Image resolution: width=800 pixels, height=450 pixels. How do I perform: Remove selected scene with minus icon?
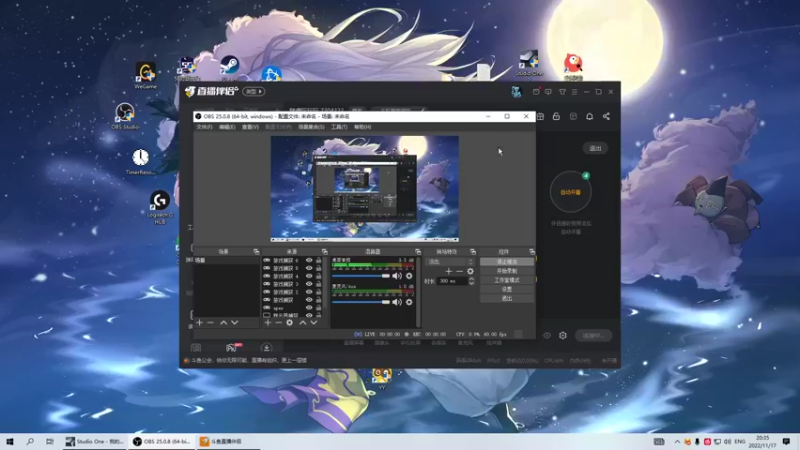[x=210, y=322]
